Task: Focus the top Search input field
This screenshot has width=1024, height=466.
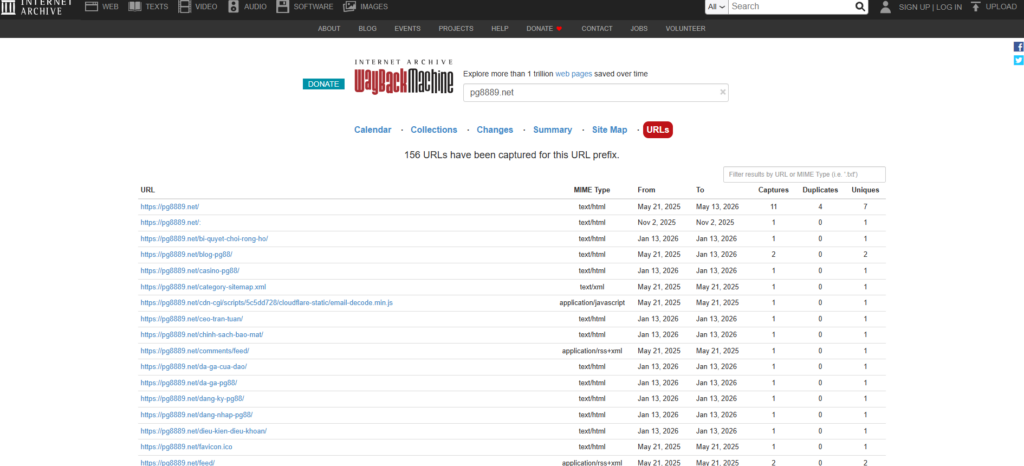Action: tap(792, 7)
